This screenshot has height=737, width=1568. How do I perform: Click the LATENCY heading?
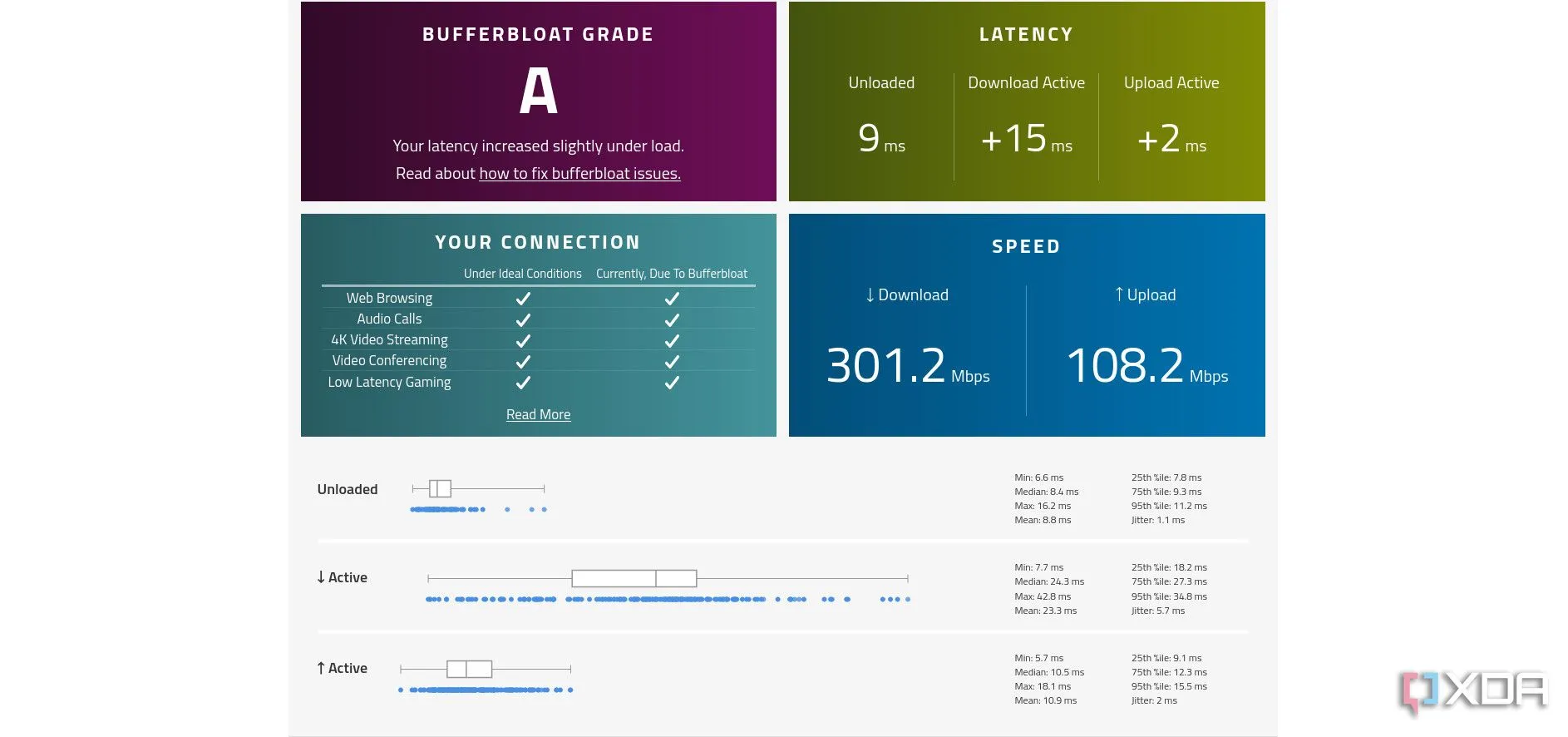[x=1026, y=34]
